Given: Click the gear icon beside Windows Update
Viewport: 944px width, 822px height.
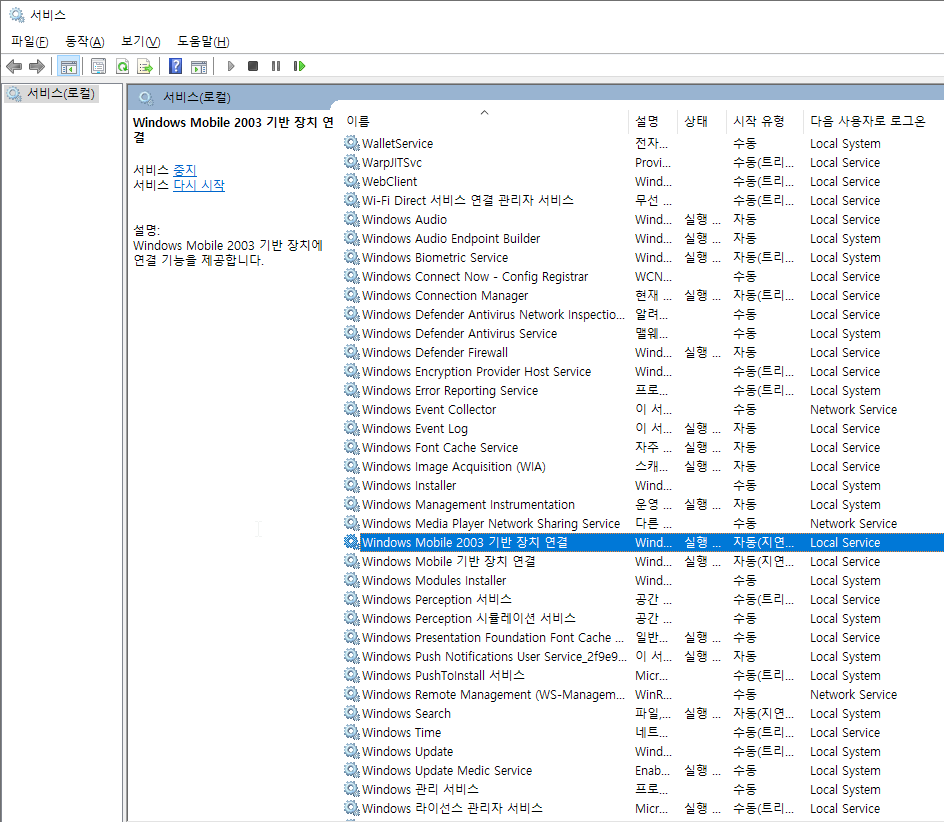Looking at the screenshot, I should click(352, 751).
